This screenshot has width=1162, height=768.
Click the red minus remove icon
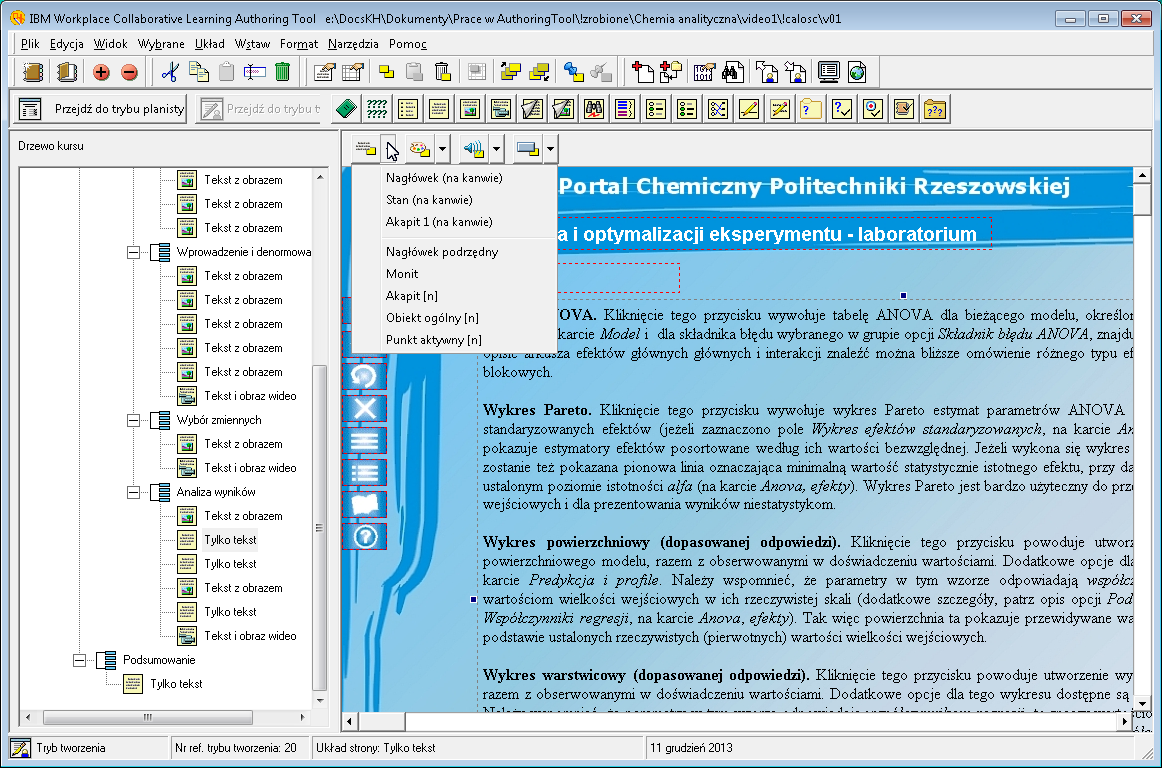[x=129, y=72]
